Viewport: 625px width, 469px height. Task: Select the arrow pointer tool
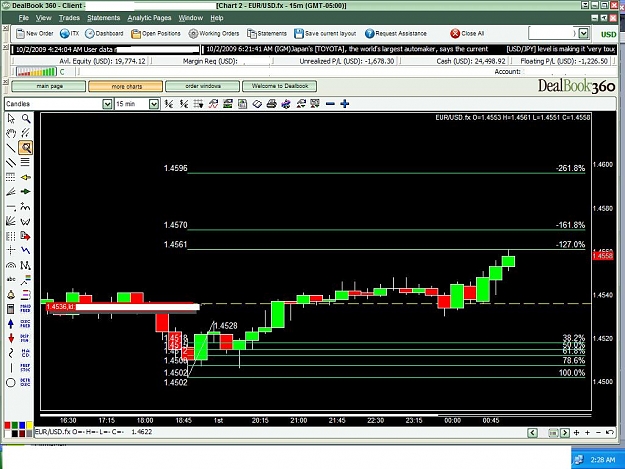pos(11,118)
